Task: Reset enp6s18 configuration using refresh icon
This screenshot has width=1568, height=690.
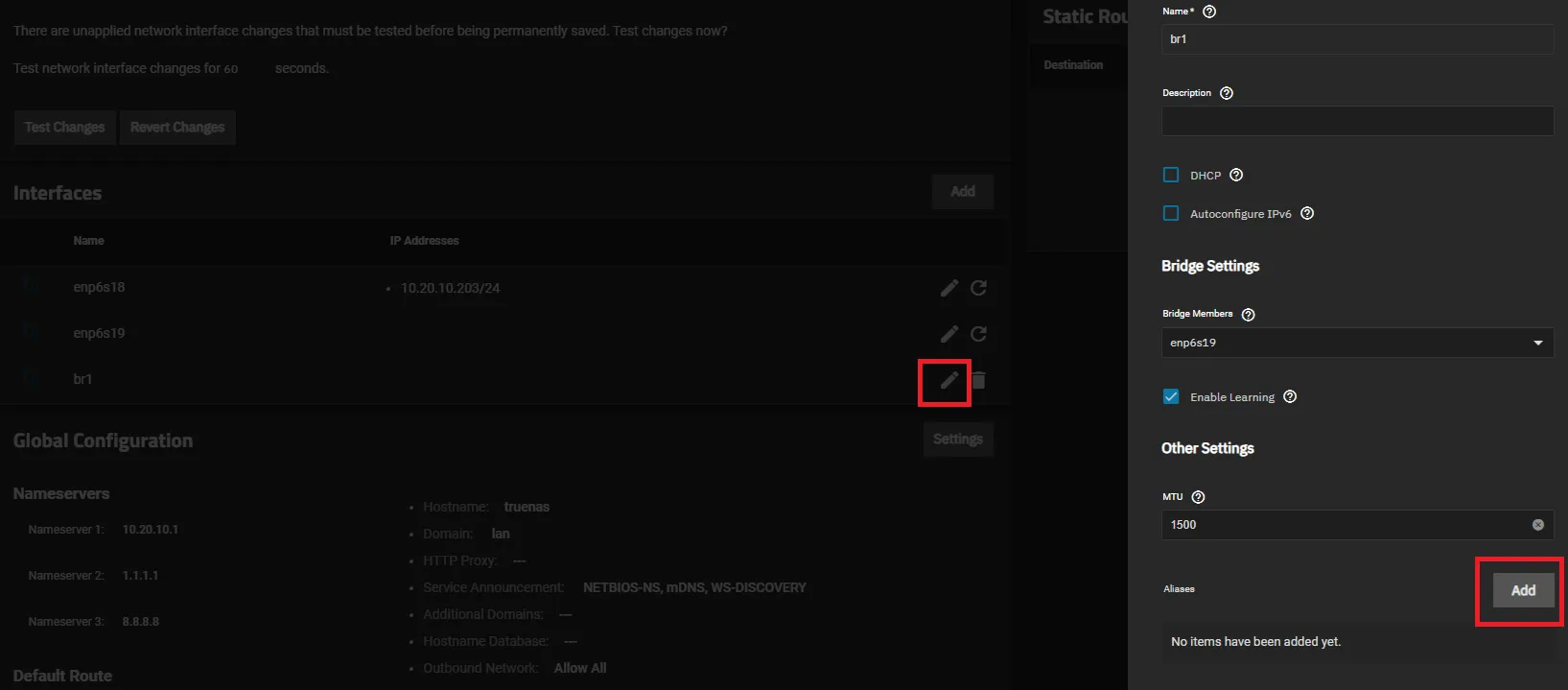Action: pos(978,288)
